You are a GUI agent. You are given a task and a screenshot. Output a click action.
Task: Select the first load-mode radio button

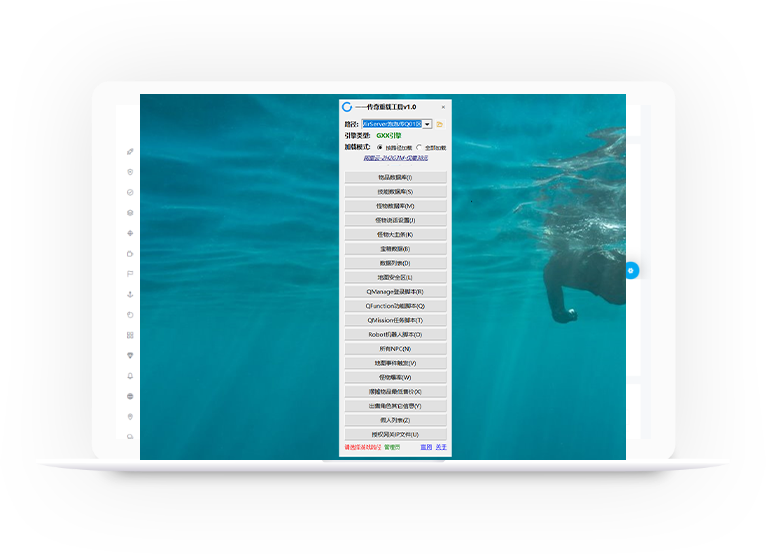[379, 147]
